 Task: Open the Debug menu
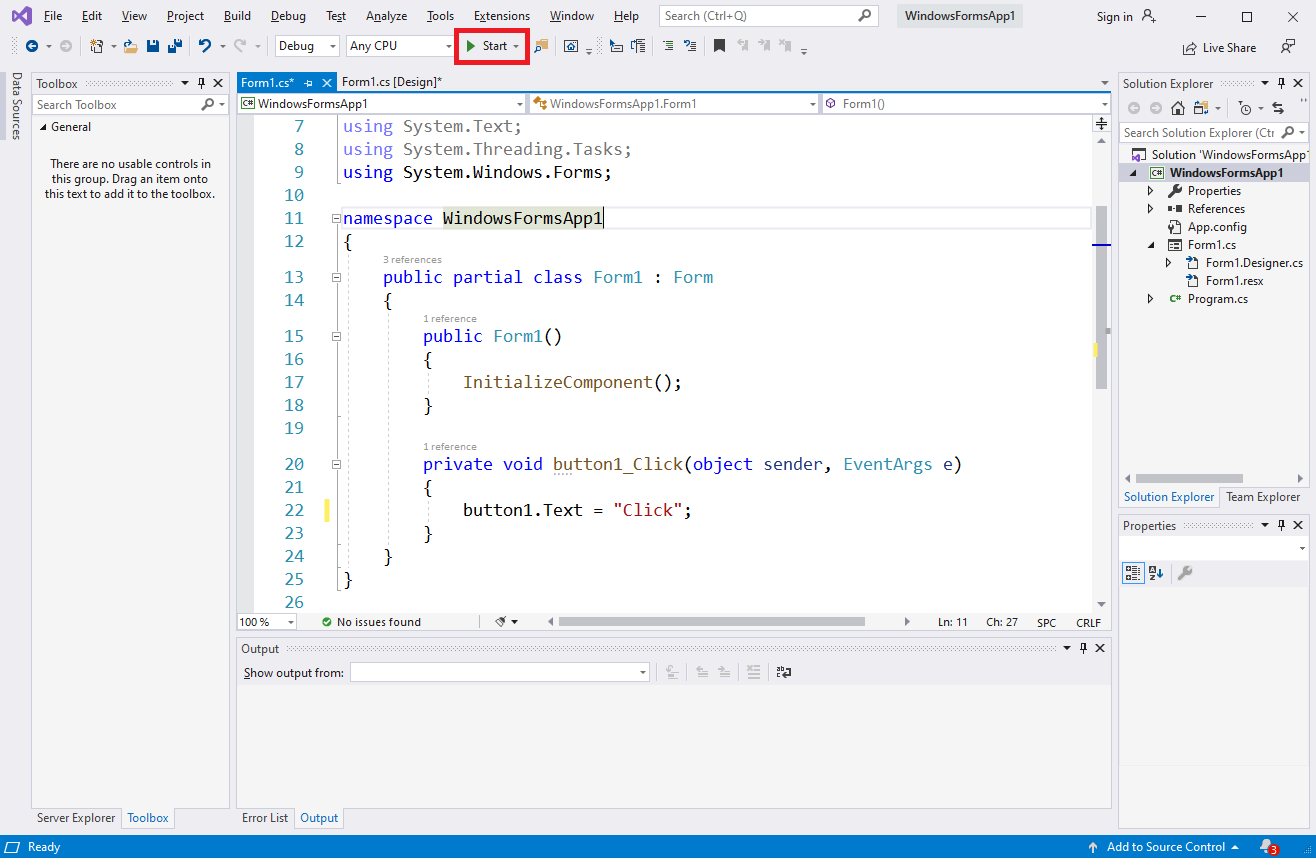point(288,16)
